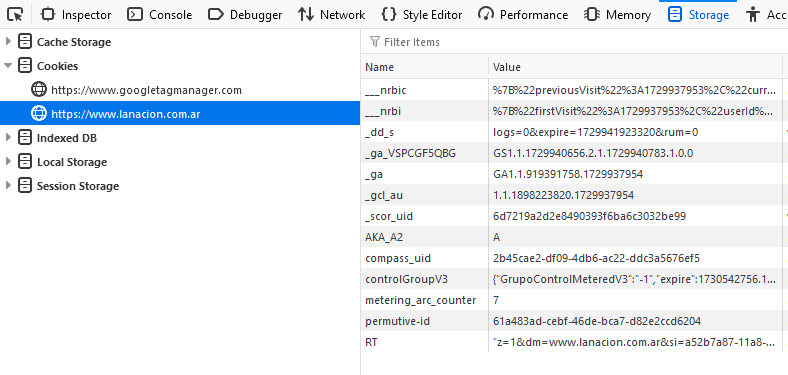Click value GA1.1.919391758.1729937954

coord(568,174)
